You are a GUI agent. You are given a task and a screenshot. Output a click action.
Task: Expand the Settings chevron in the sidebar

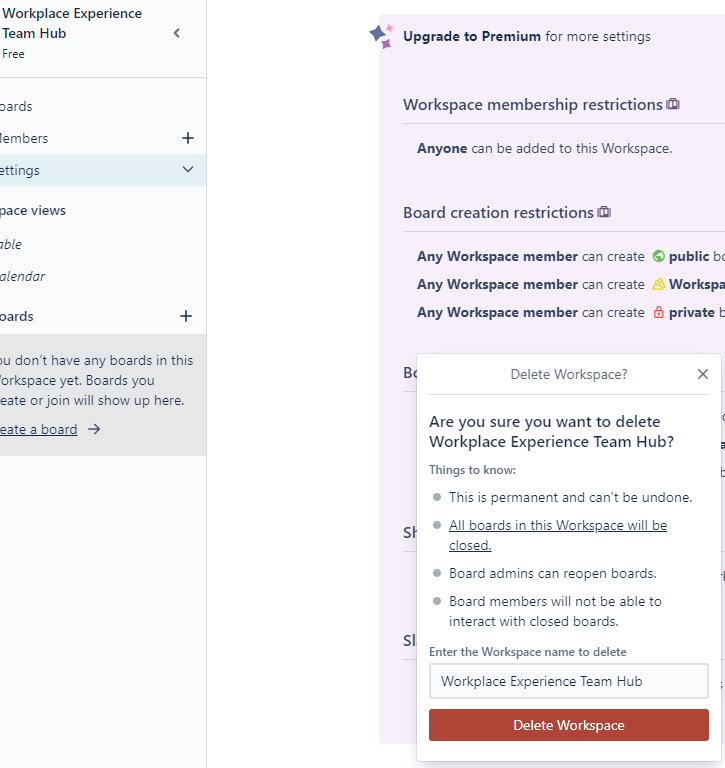(188, 169)
